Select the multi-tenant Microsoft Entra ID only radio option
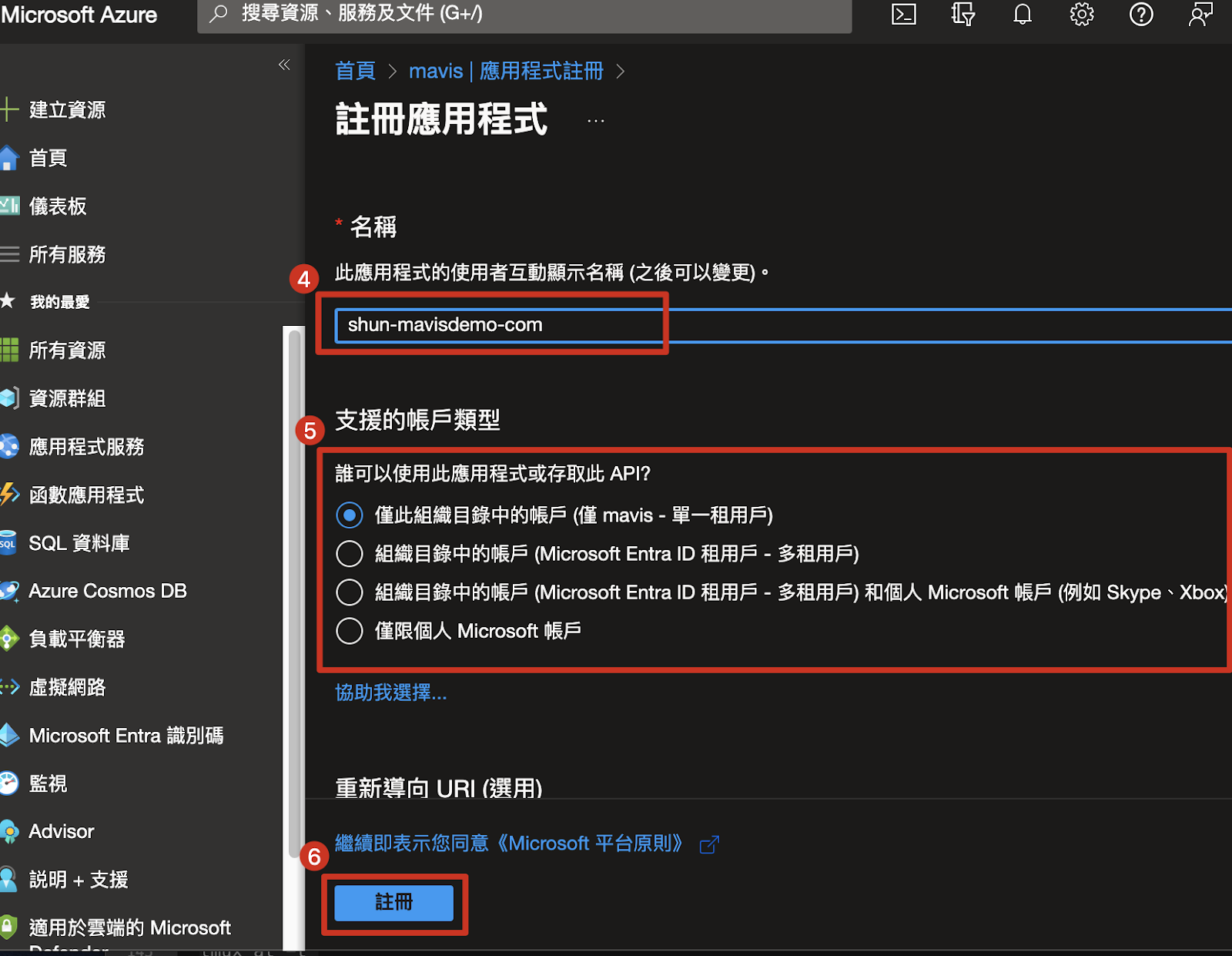The width and height of the screenshot is (1232, 956). click(350, 554)
